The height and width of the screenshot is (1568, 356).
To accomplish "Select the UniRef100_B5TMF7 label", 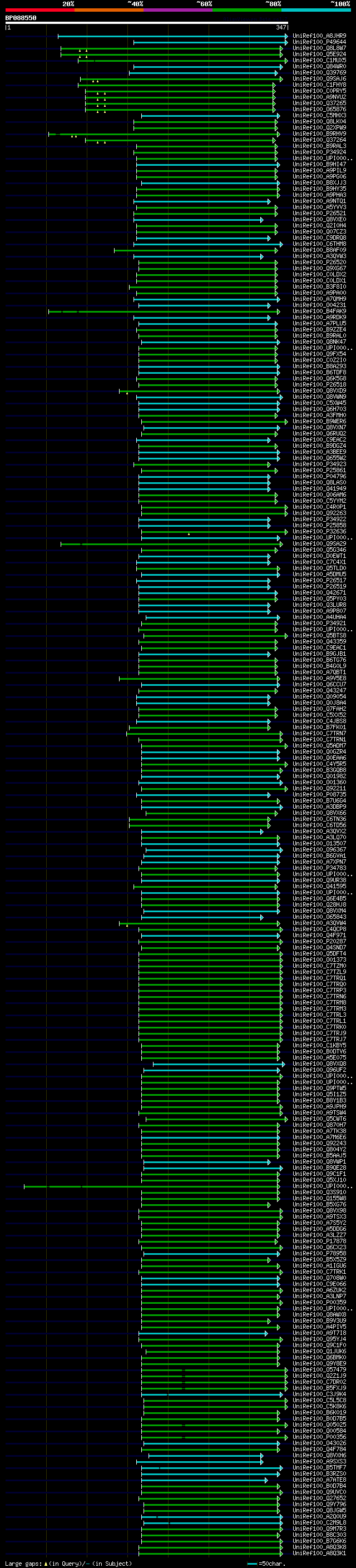I will click(x=319, y=1467).
